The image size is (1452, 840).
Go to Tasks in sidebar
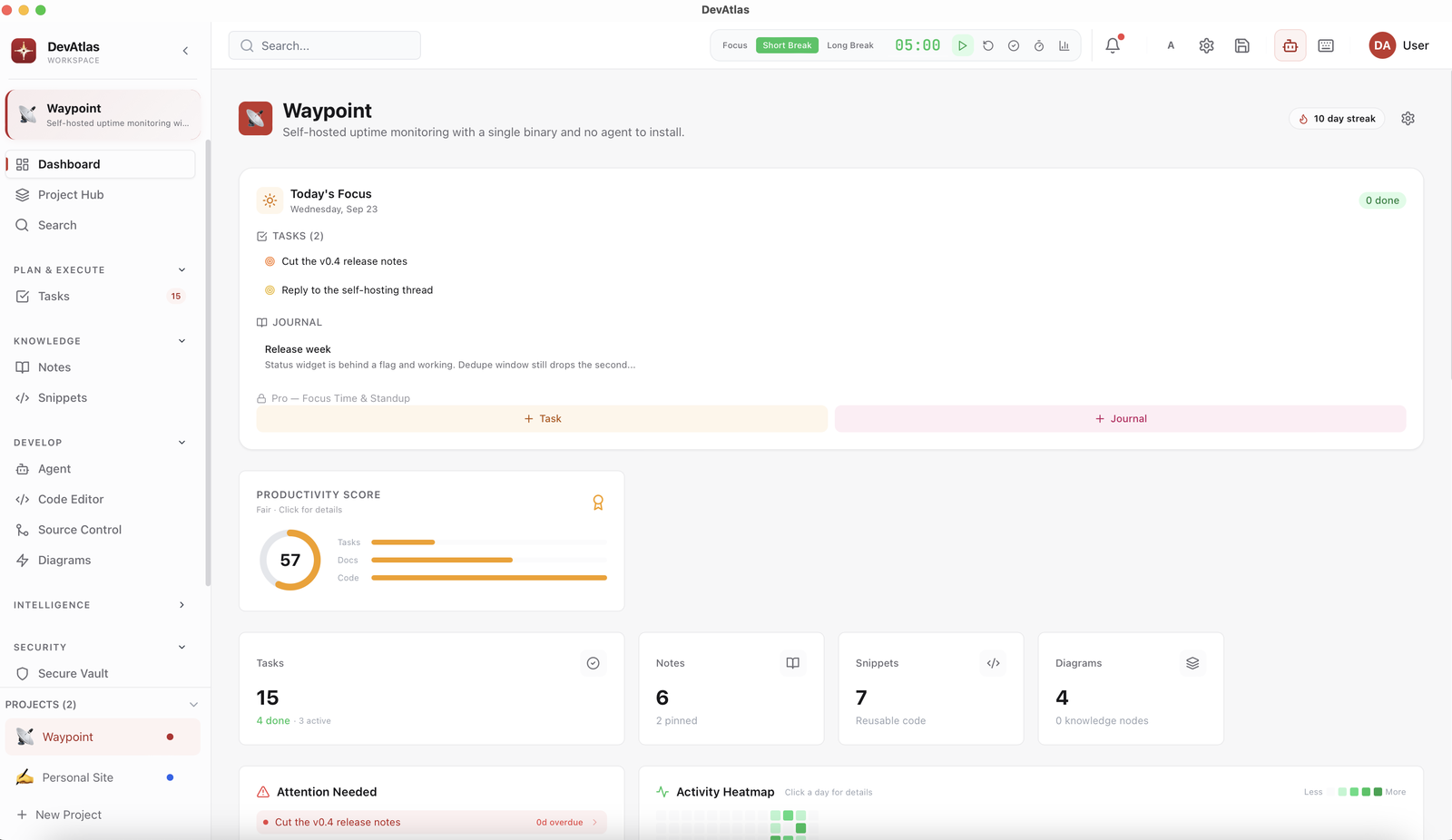tap(100, 297)
